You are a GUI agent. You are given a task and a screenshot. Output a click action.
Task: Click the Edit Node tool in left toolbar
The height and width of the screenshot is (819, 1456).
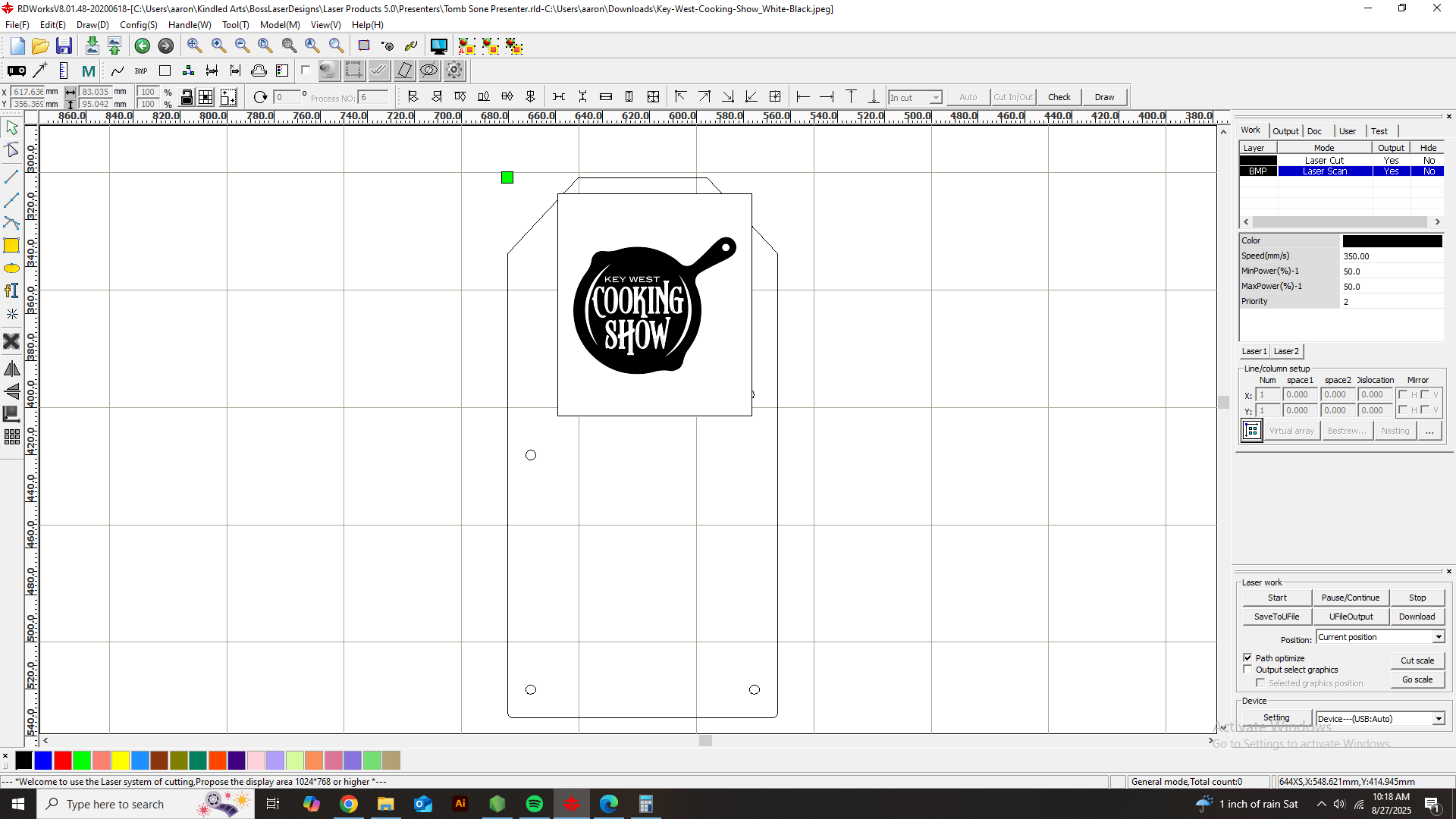click(11, 149)
